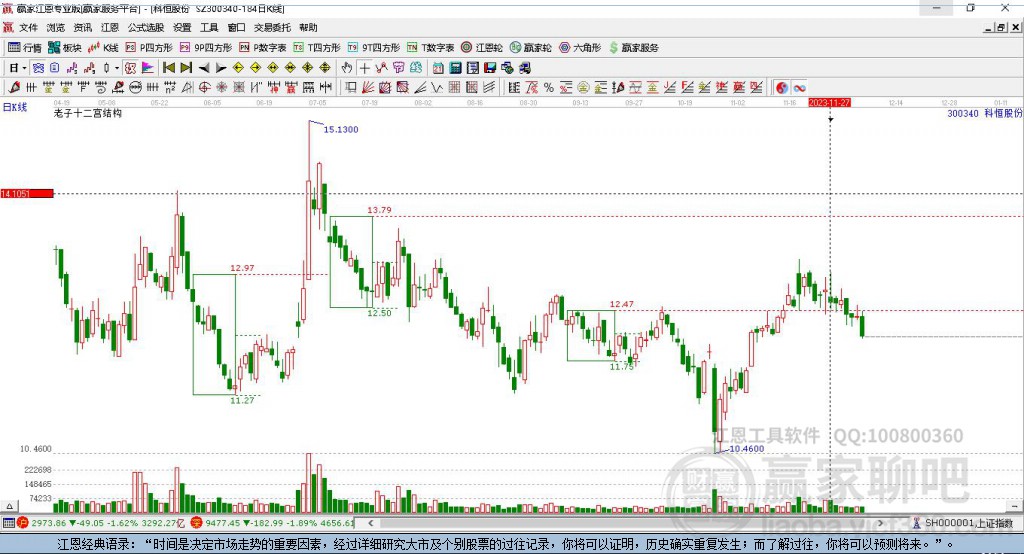The height and width of the screenshot is (554, 1024).
Task: Select the Gann fan lines tool
Action: [368, 88]
